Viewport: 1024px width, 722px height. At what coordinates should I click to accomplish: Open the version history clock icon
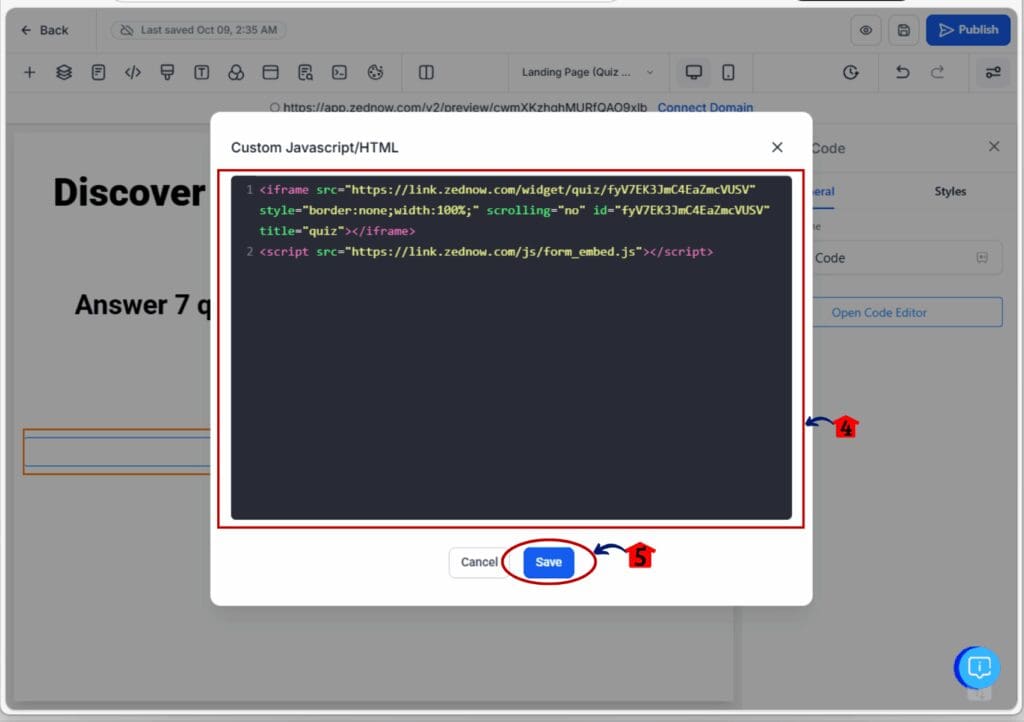click(x=851, y=72)
